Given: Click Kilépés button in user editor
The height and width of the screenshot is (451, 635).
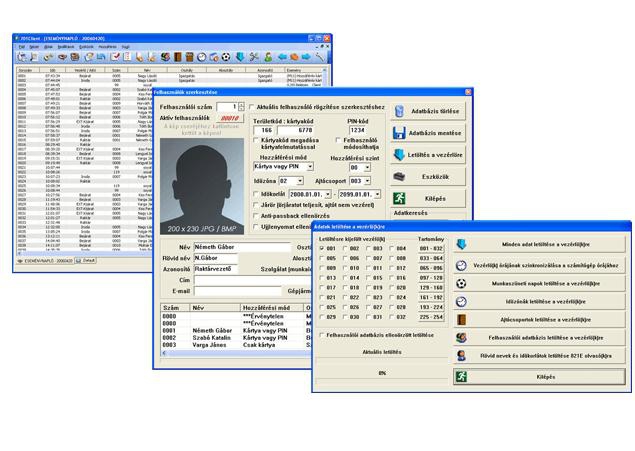Looking at the screenshot, I should (x=432, y=199).
